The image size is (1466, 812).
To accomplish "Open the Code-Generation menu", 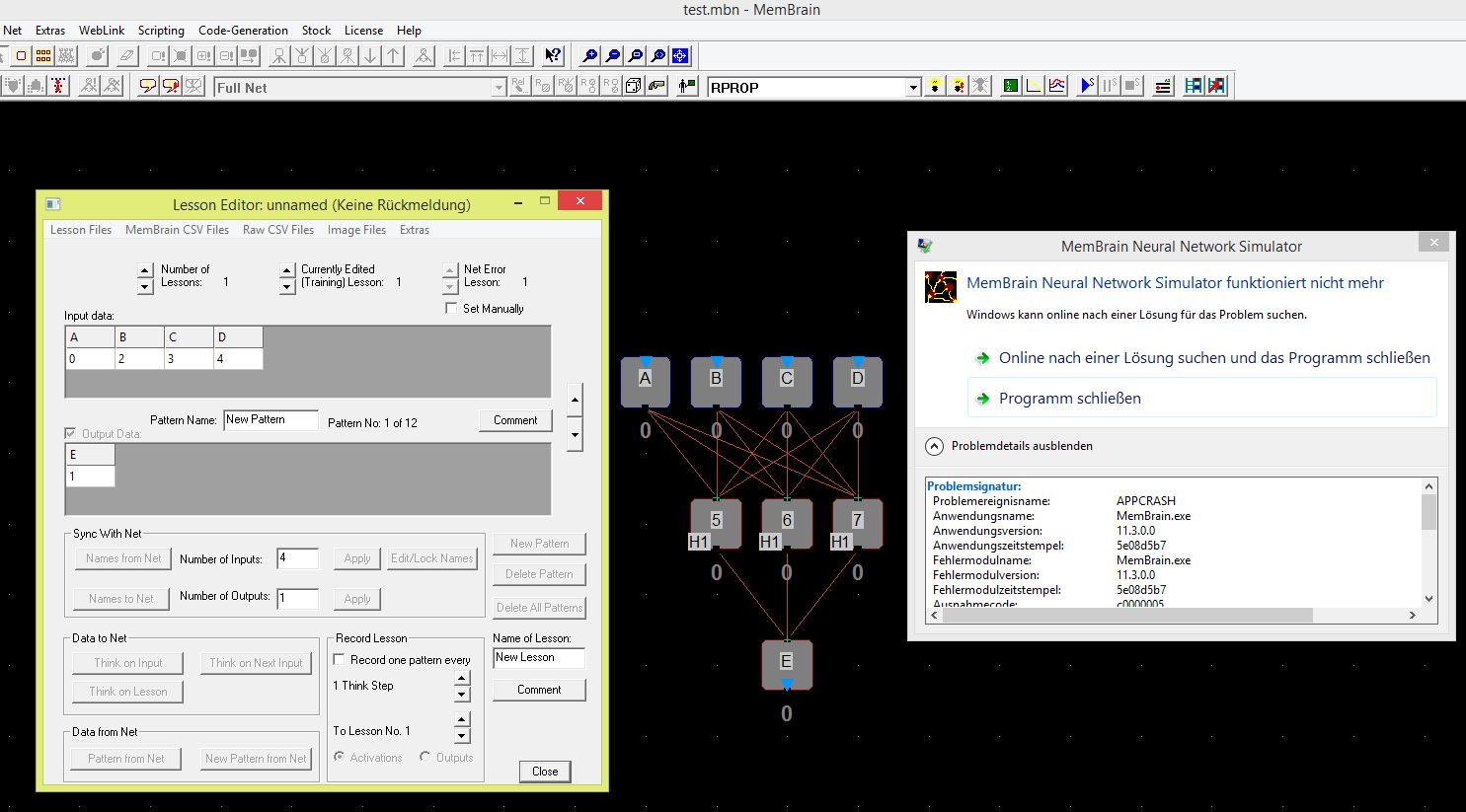I will pos(243,31).
